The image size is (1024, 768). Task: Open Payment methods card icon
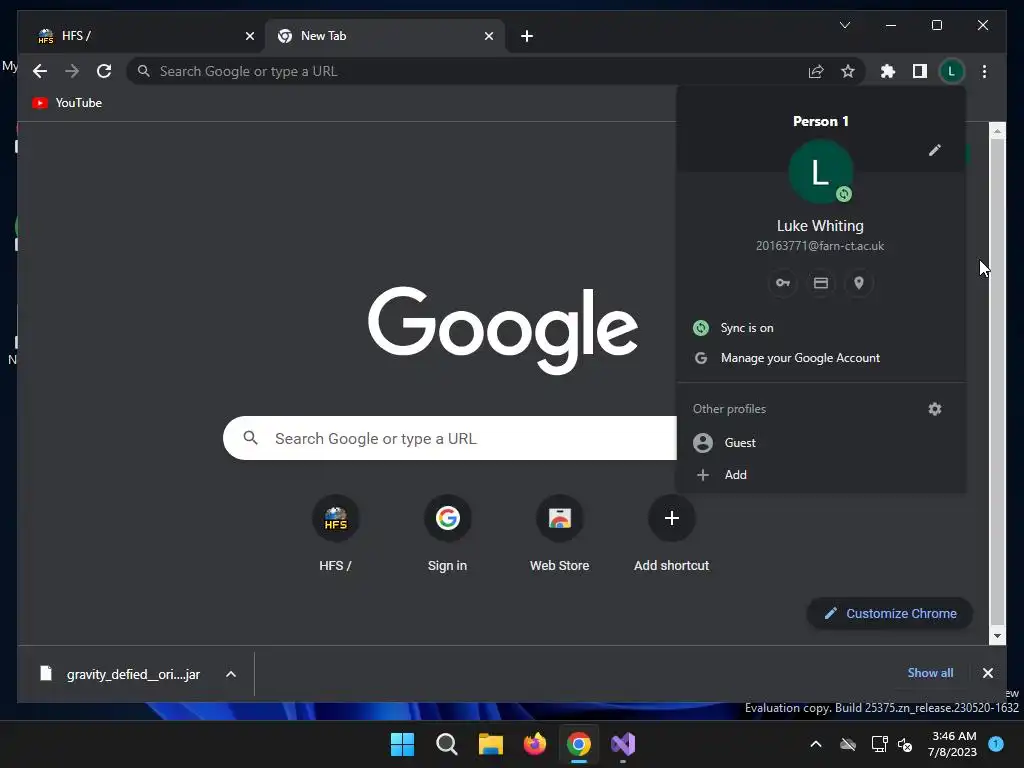tap(821, 283)
